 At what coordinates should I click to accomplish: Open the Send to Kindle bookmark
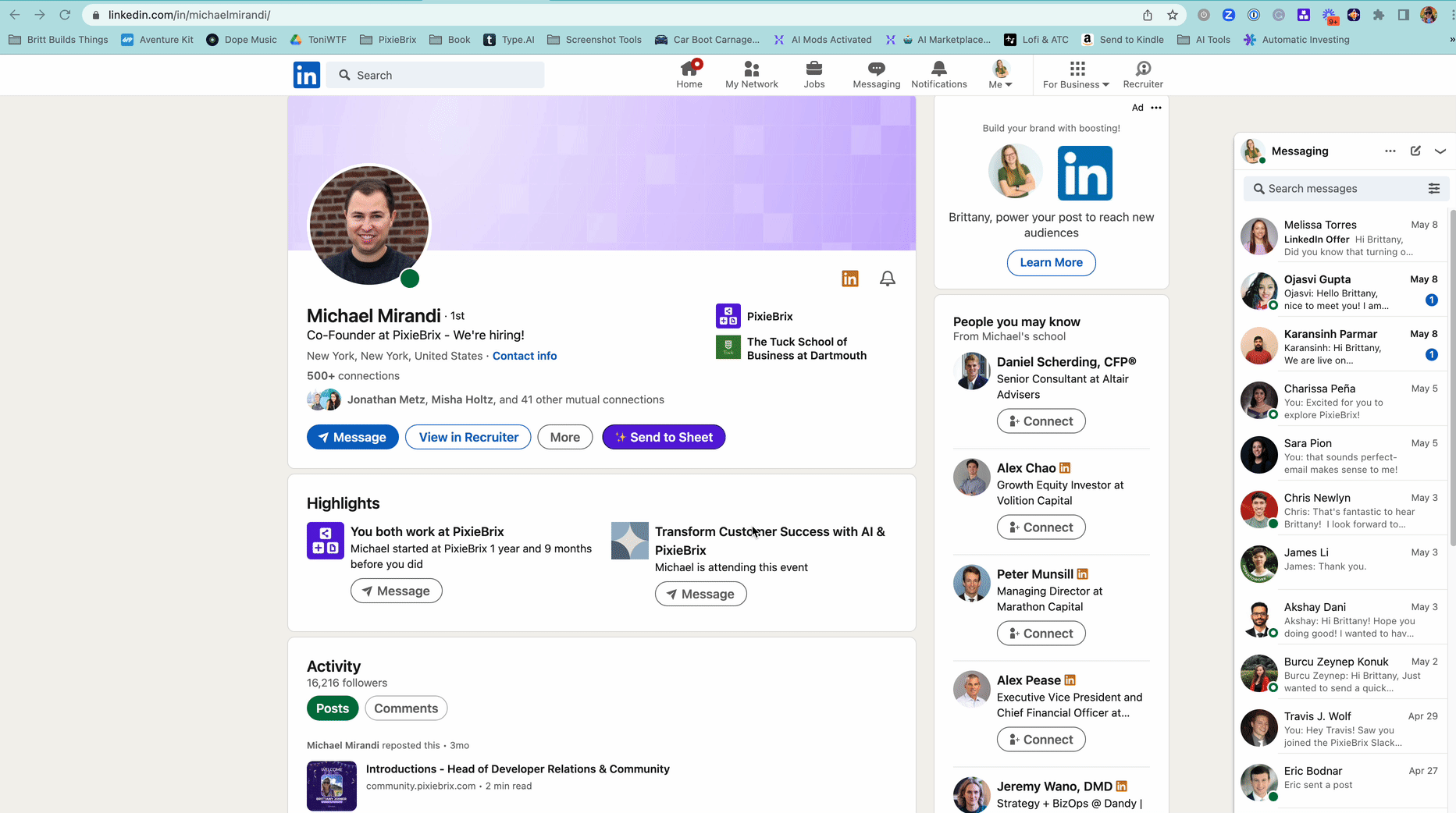[1122, 40]
